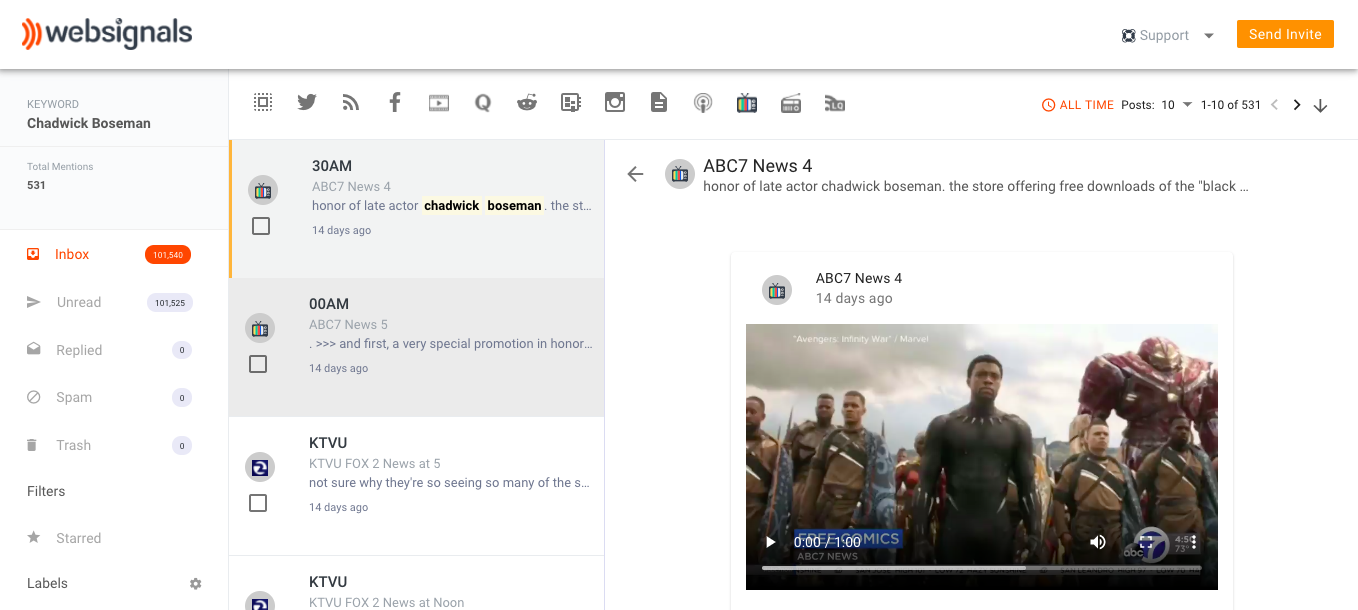Screen dimensions: 1358x610
Task: Check the 30AM ABC7 News 4 mention
Action: [x=261, y=227]
